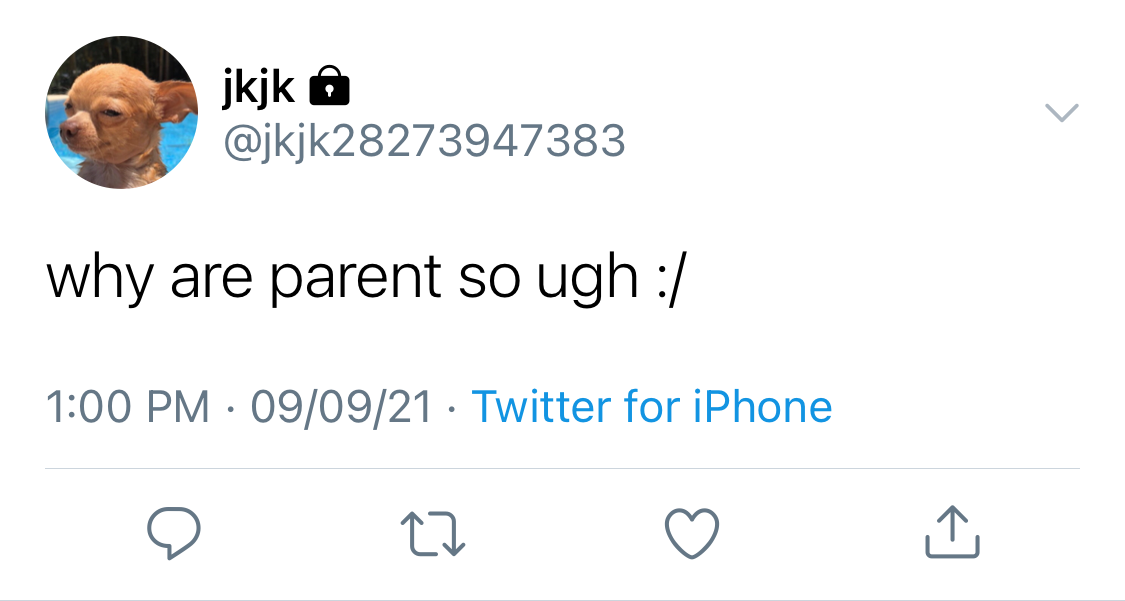Click the 1:00 PM timestamp

pos(128,407)
